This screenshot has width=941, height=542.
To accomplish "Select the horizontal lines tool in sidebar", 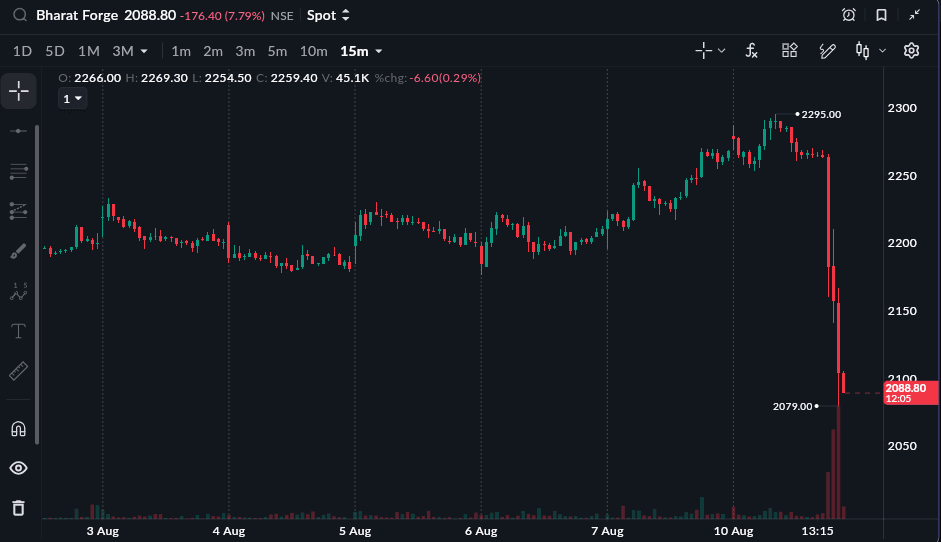I will click(x=19, y=172).
